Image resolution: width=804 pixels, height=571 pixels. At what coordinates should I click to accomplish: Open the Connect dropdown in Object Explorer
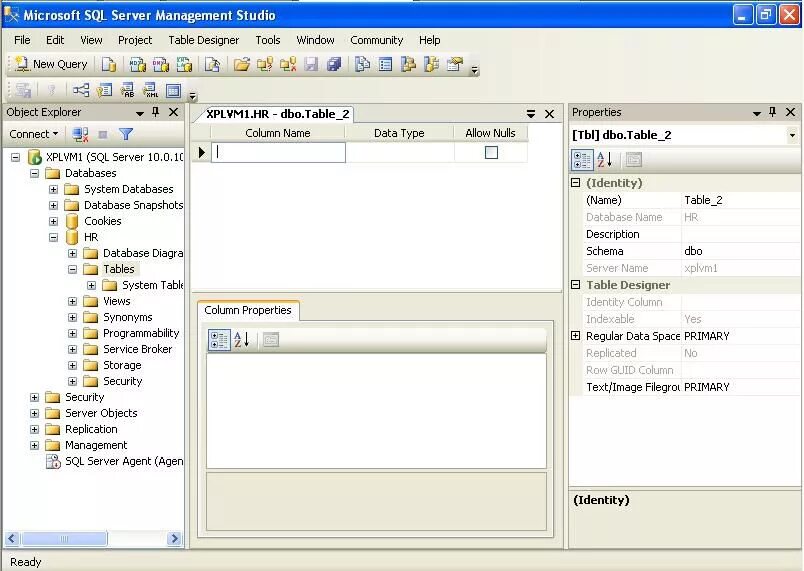point(33,134)
